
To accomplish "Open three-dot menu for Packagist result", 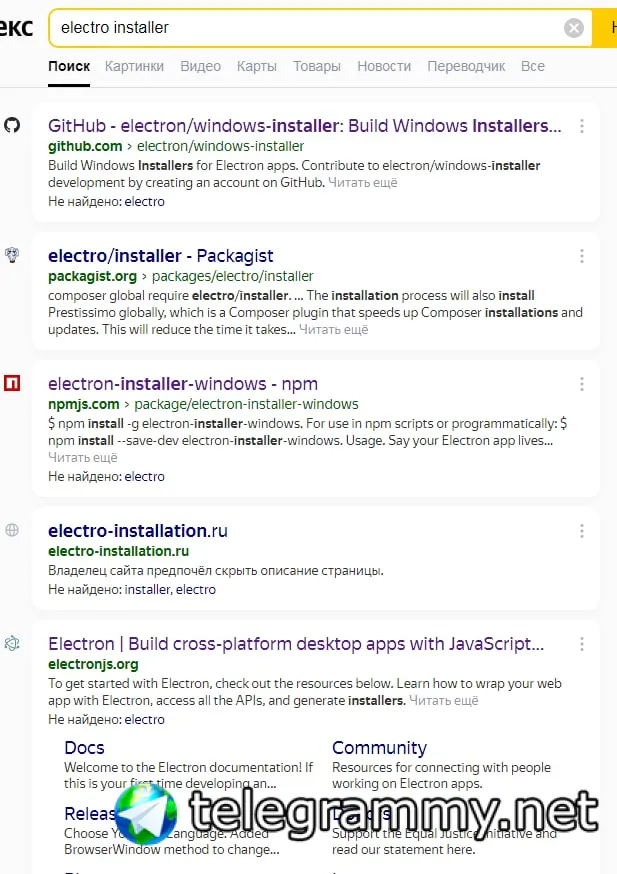I will click(x=582, y=257).
